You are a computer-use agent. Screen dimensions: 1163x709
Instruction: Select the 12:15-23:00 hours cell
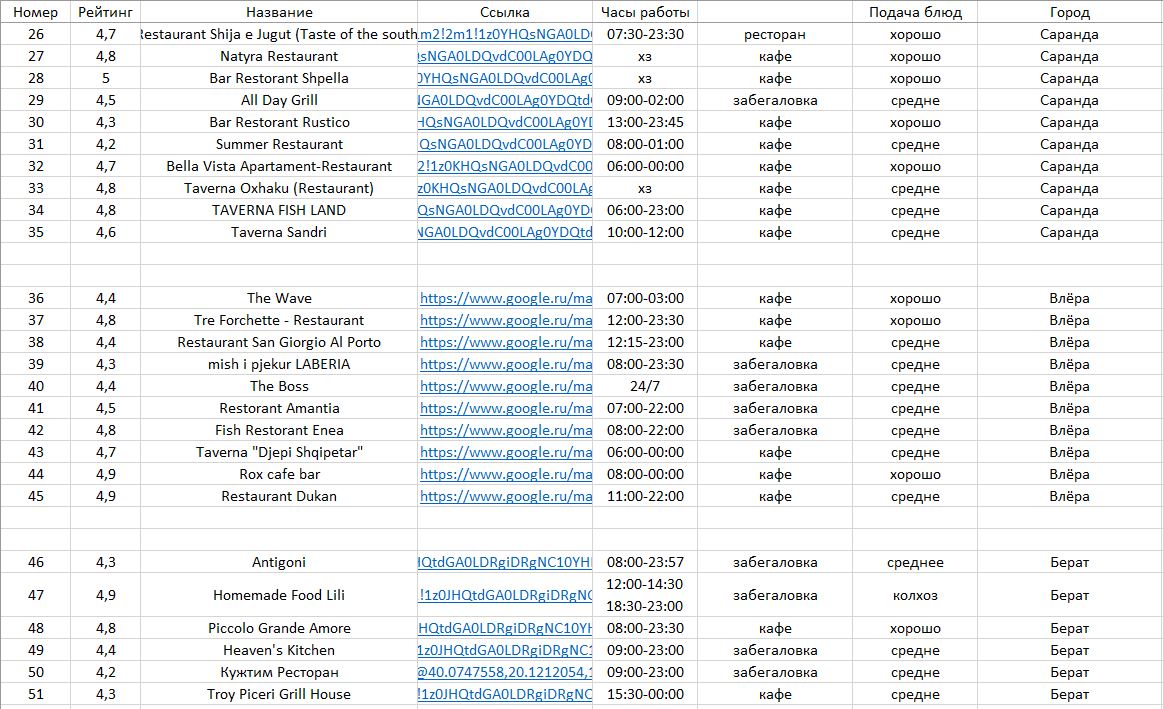coord(645,343)
